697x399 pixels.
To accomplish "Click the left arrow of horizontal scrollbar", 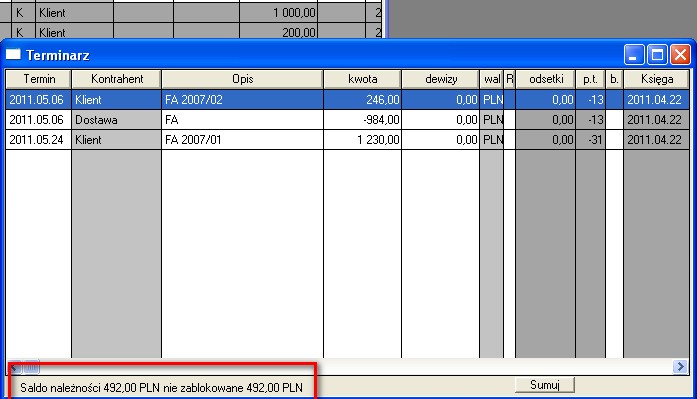I will click(14, 367).
